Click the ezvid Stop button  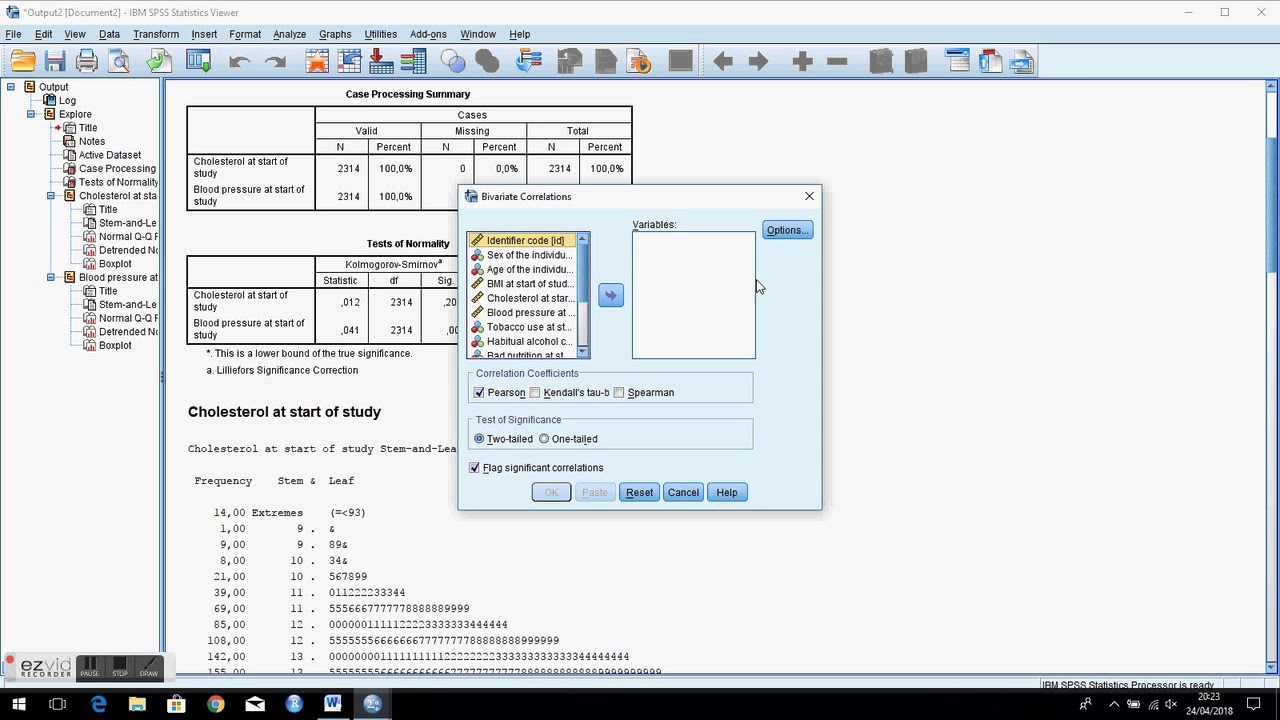120,667
